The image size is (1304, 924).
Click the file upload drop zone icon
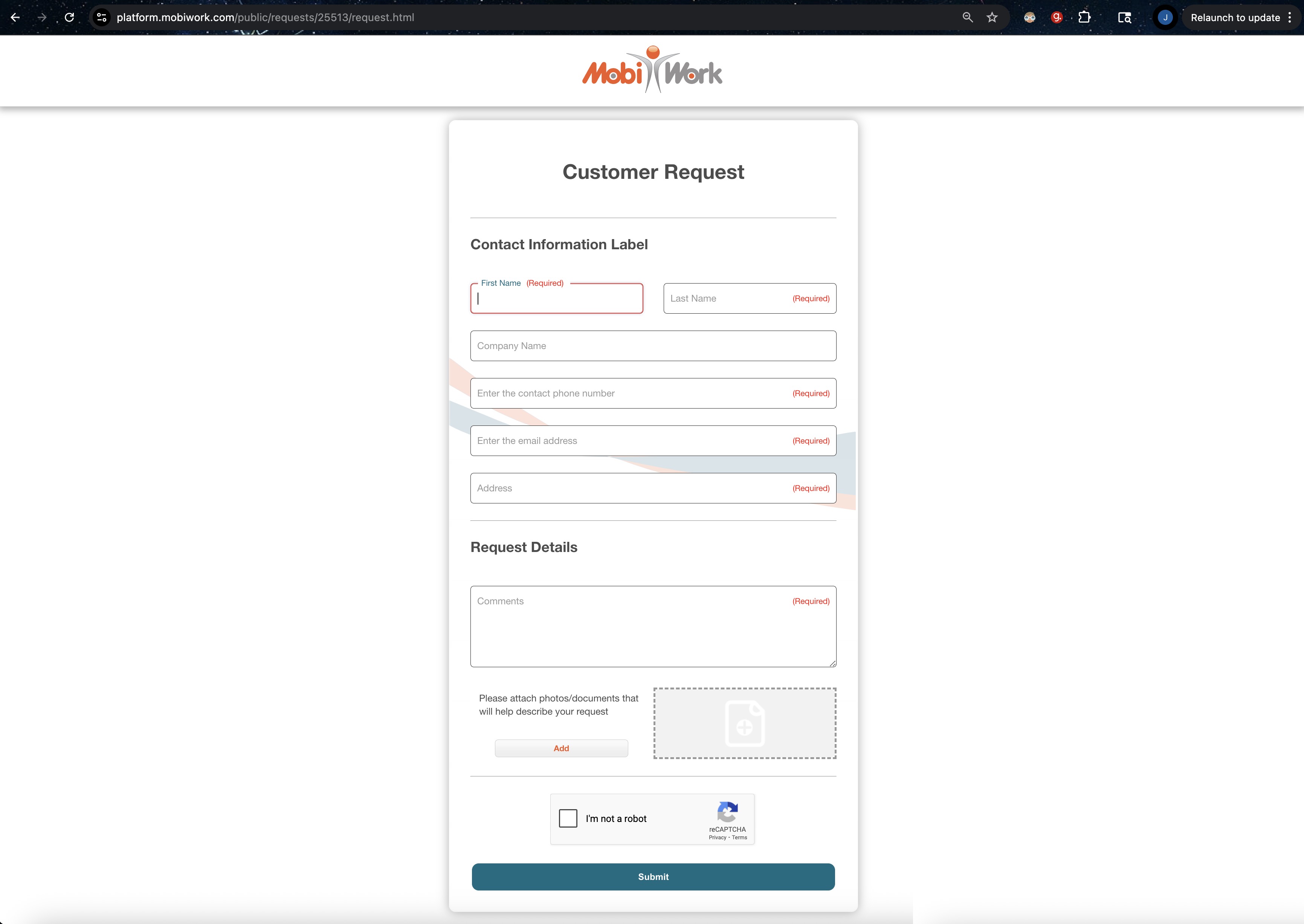point(745,723)
